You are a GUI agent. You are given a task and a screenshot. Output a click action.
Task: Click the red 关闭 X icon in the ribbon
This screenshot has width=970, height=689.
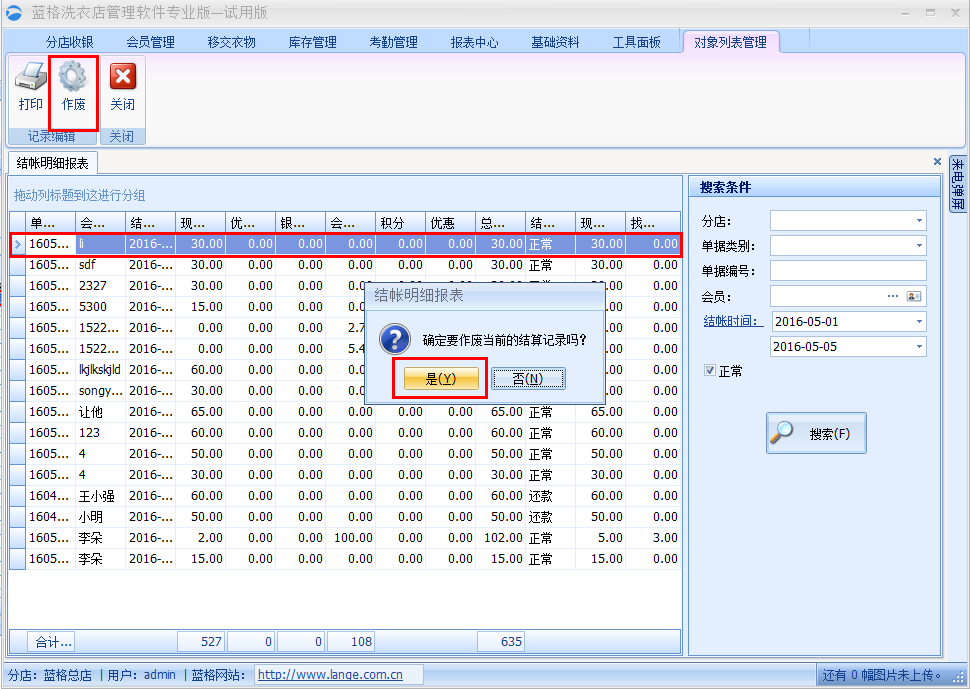pos(122,77)
